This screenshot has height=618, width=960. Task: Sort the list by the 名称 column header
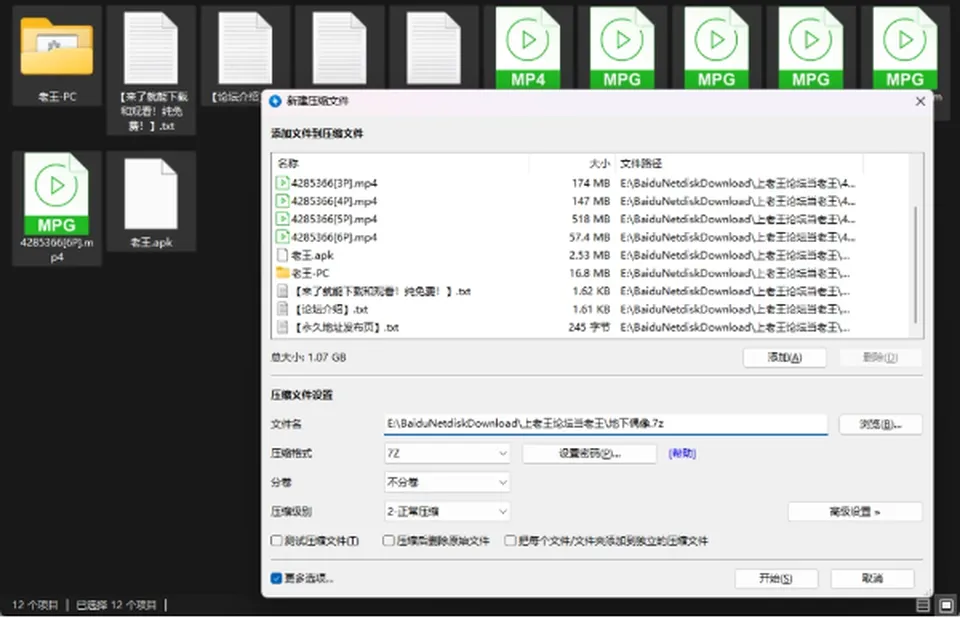[x=288, y=164]
